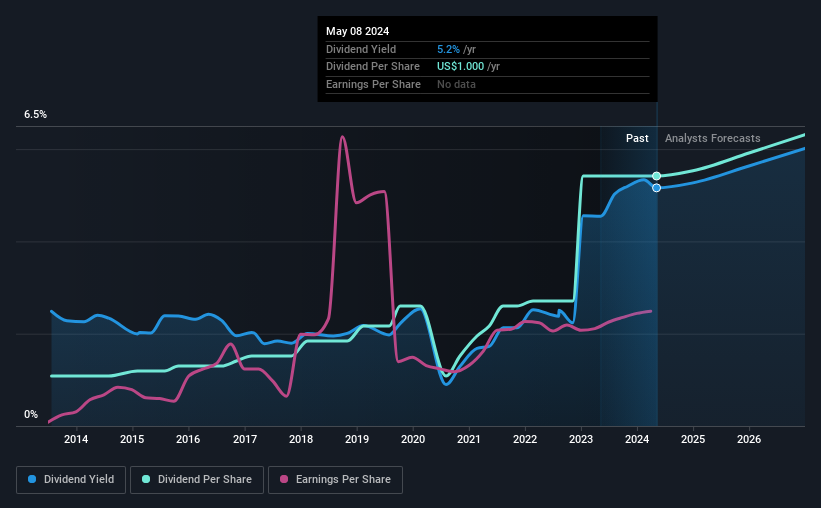Toggle the Dividend Yield legend button

[71, 480]
